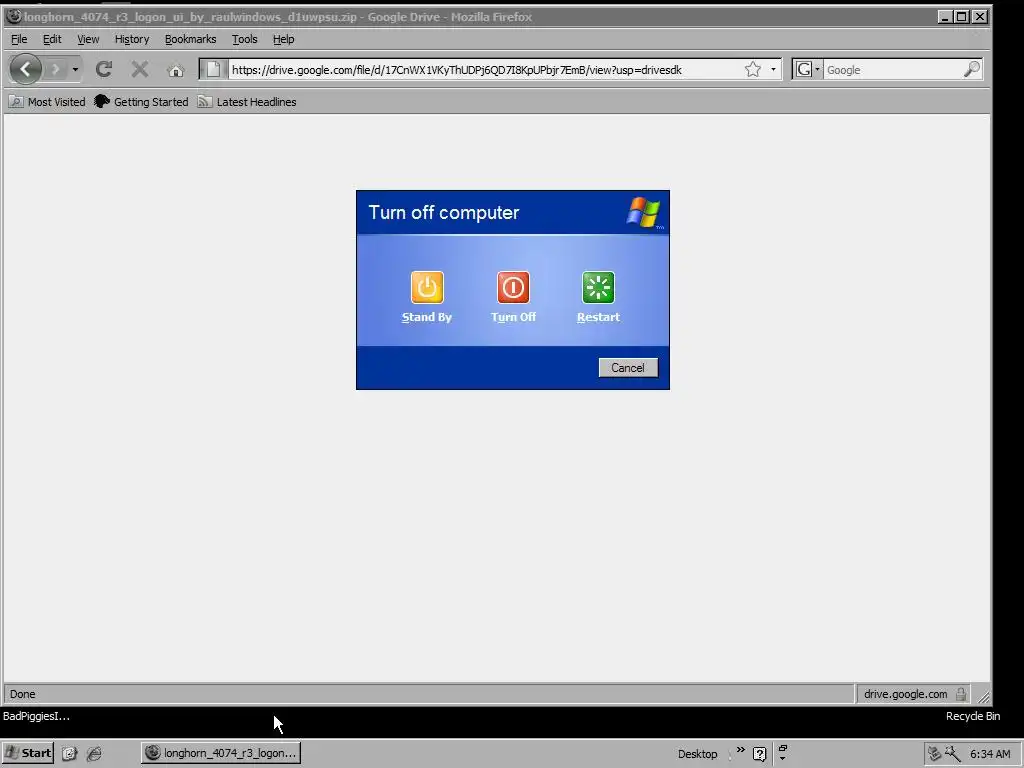Reload the page with the refresh icon
The width and height of the screenshot is (1024, 768).
pyautogui.click(x=104, y=69)
